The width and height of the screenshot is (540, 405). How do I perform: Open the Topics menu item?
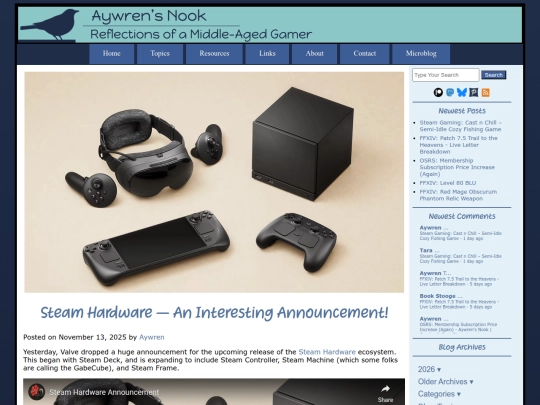[x=160, y=54]
